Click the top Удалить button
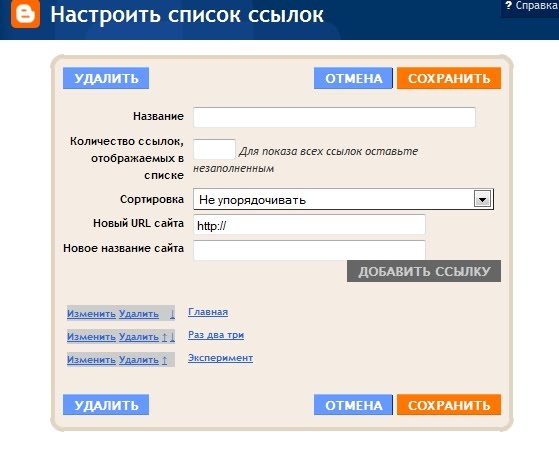This screenshot has width=559, height=451. tap(106, 78)
